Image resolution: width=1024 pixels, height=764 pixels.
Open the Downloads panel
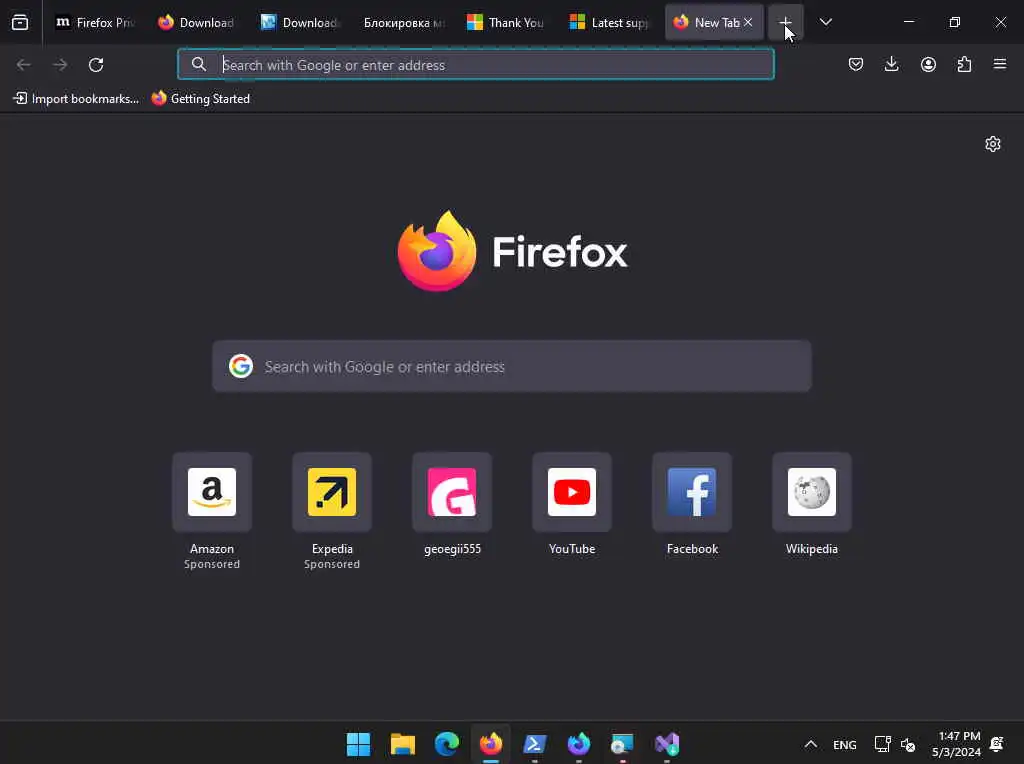(x=891, y=64)
